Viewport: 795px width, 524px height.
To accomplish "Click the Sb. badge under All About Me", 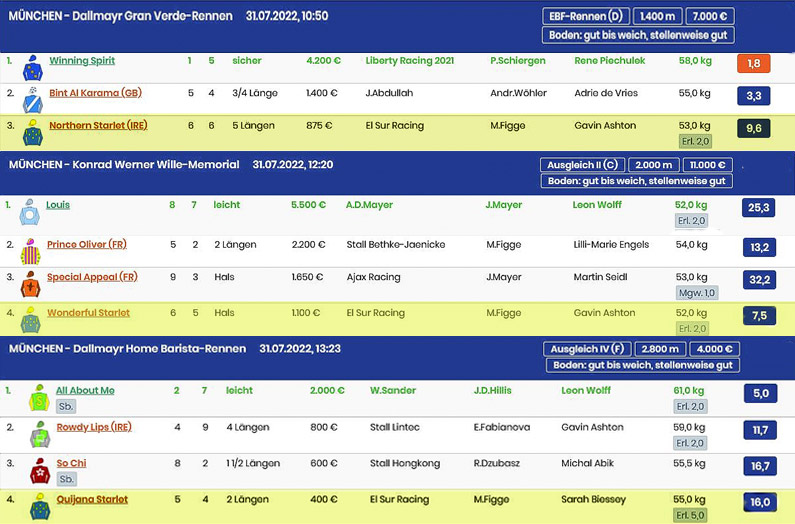I will click(66, 406).
